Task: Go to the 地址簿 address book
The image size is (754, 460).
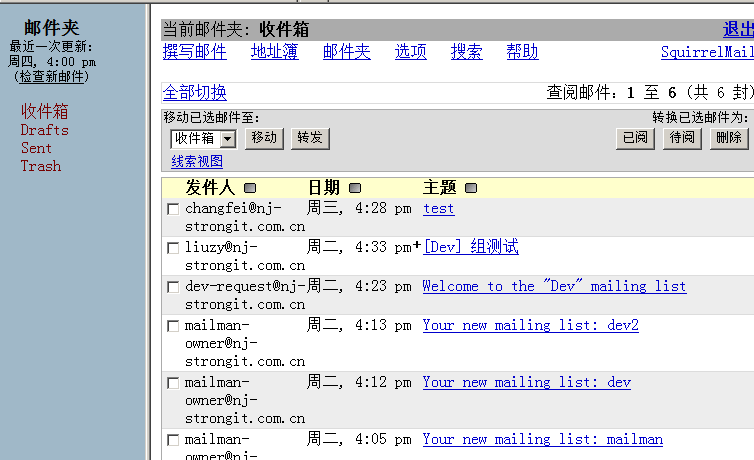Action: [274, 52]
